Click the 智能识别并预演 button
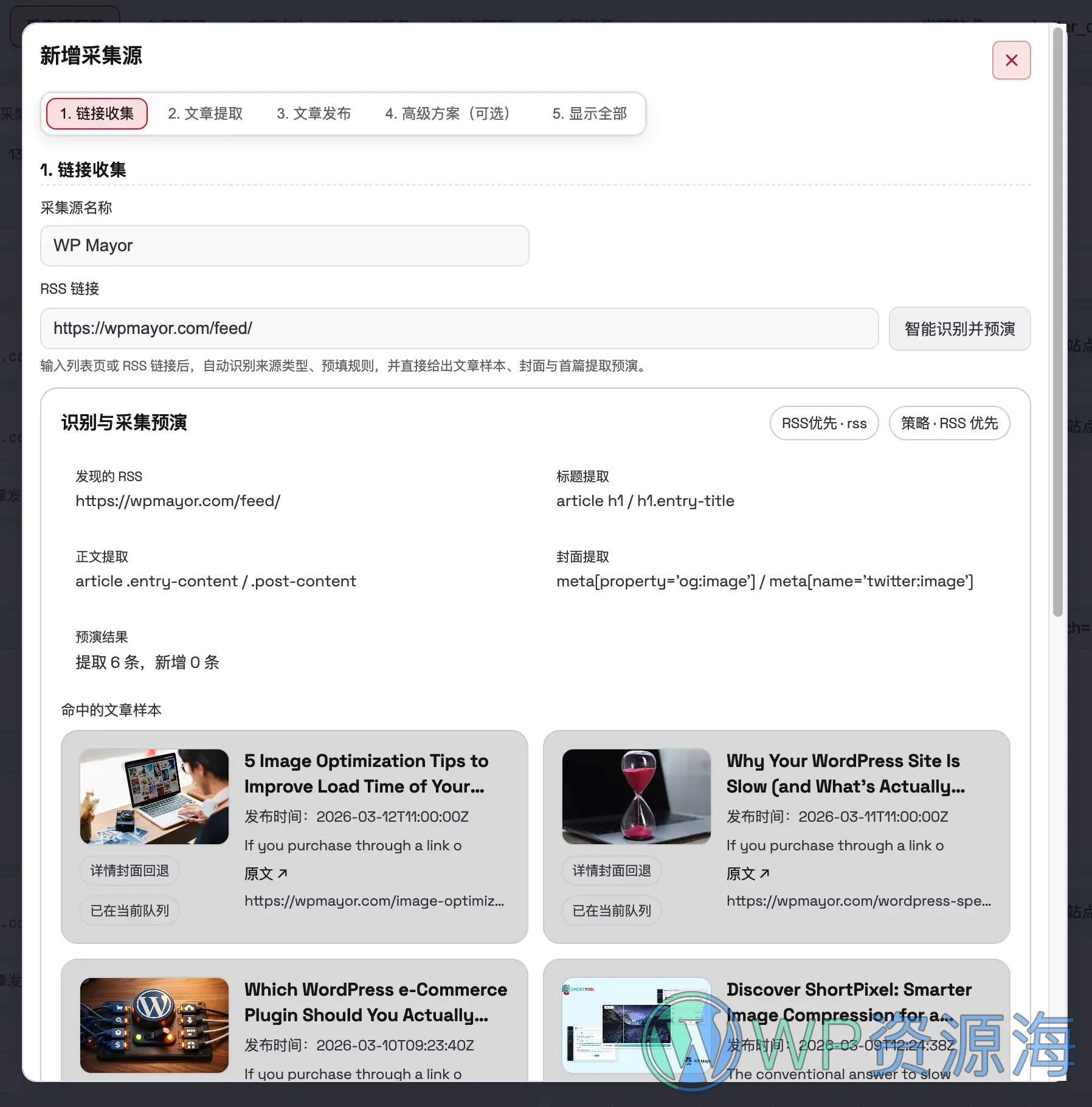This screenshot has width=1092, height=1107. (x=959, y=329)
